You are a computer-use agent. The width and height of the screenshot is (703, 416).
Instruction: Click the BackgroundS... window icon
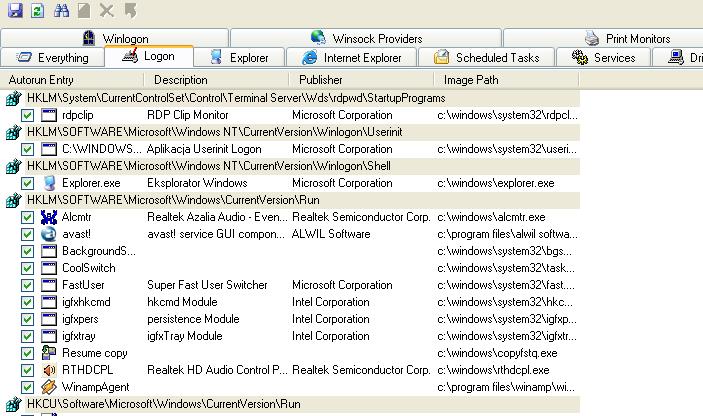(49, 251)
